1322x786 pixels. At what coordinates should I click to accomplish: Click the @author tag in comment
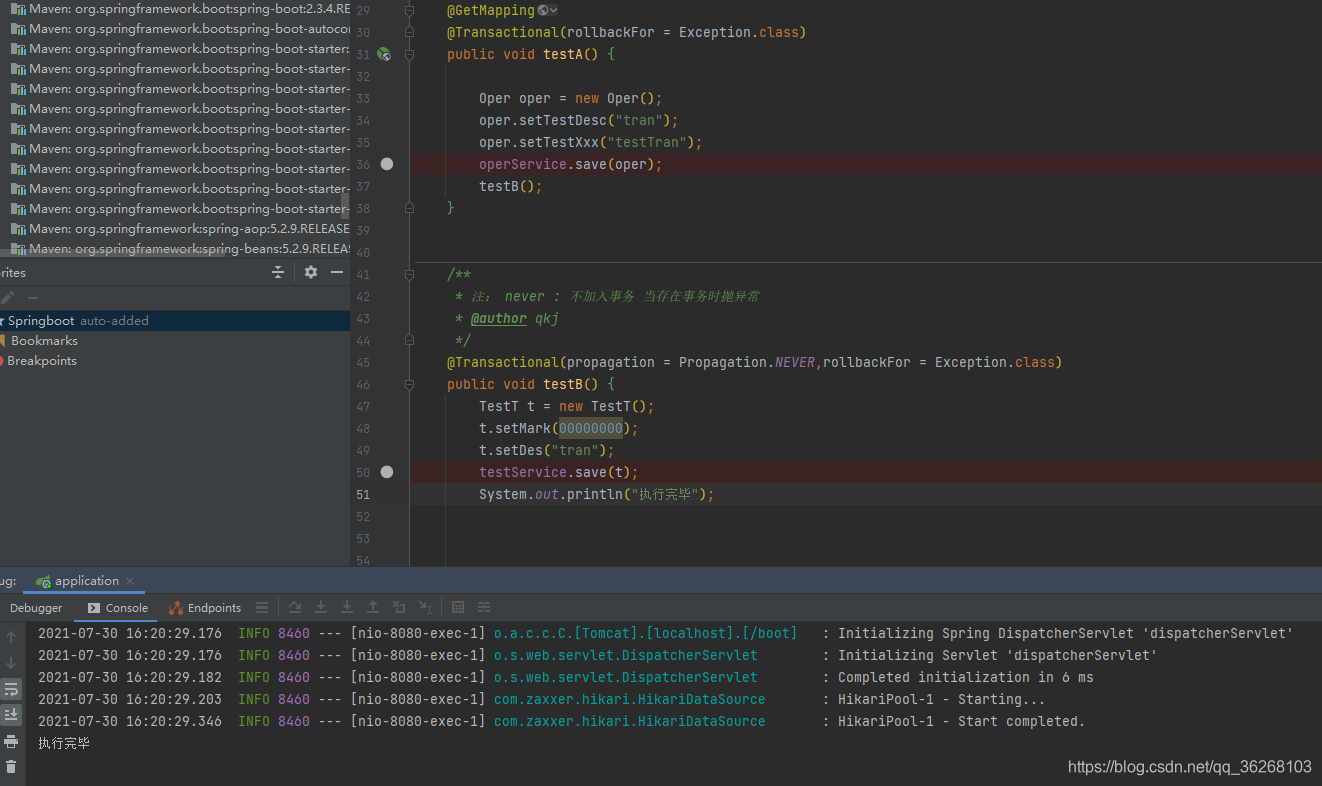click(499, 318)
